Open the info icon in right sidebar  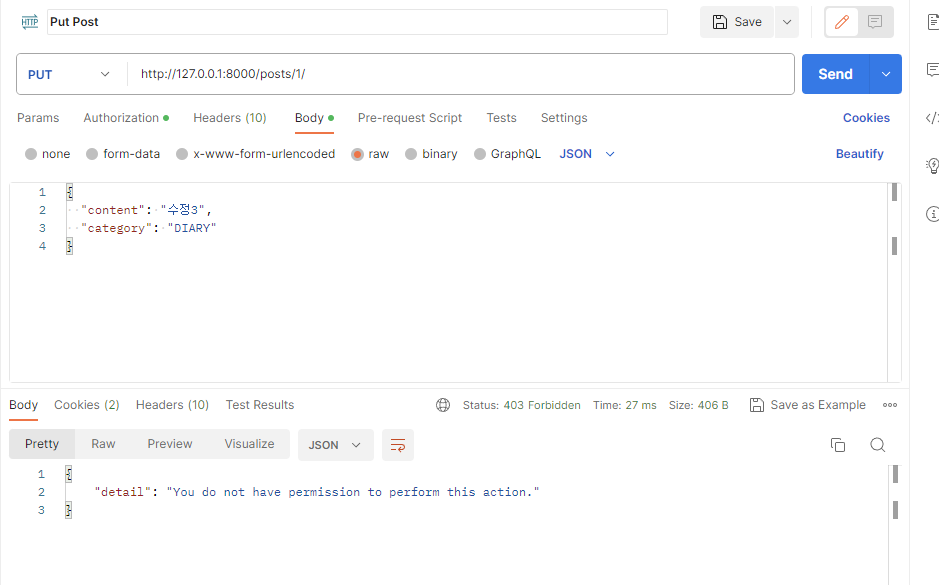point(932,214)
